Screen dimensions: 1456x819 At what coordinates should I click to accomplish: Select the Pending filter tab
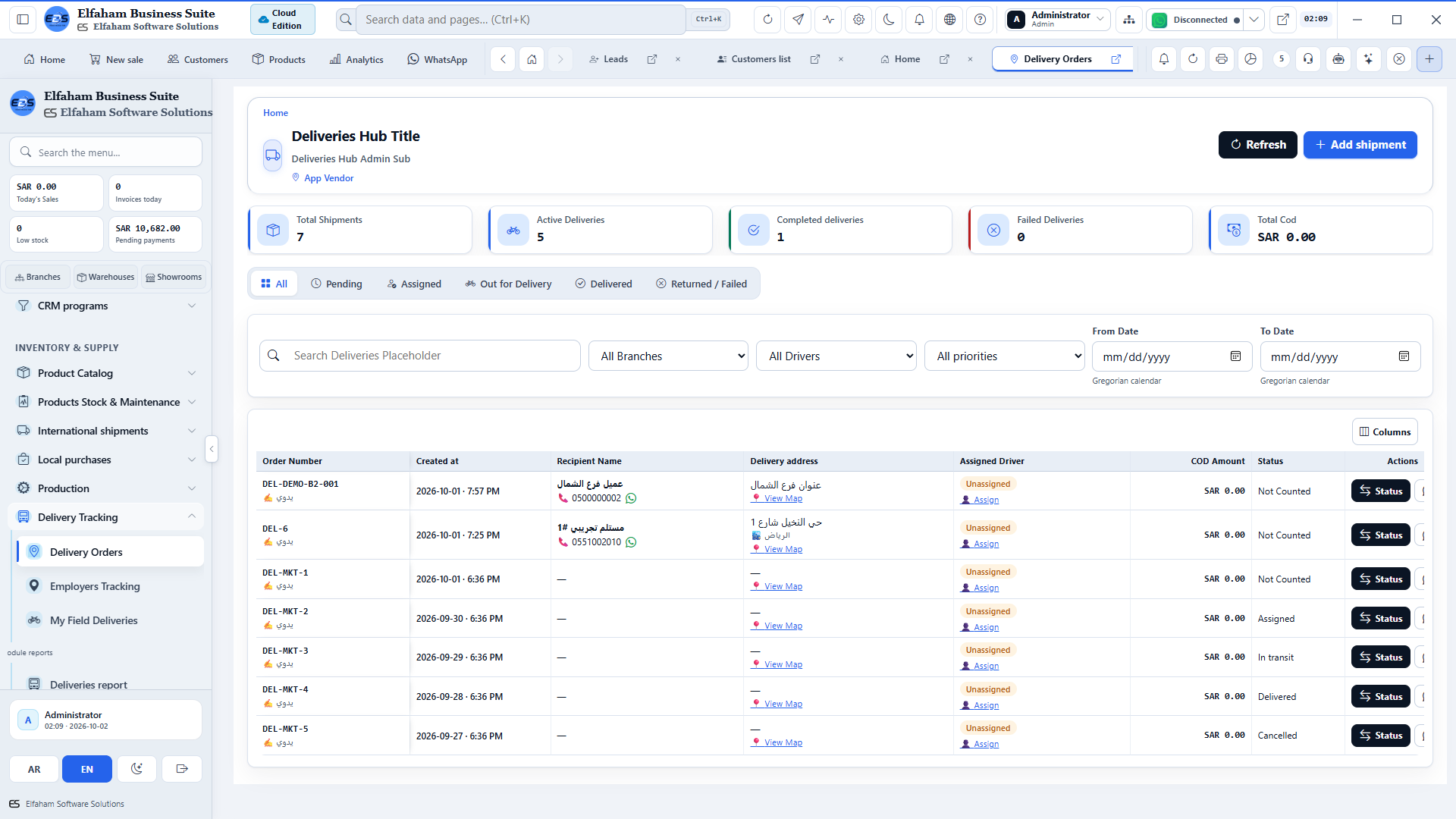[337, 284]
